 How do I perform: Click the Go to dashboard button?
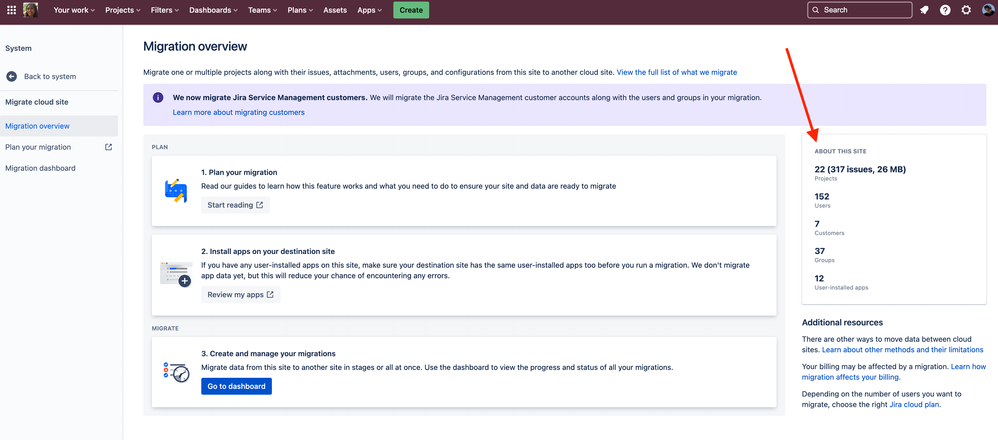tap(236, 386)
